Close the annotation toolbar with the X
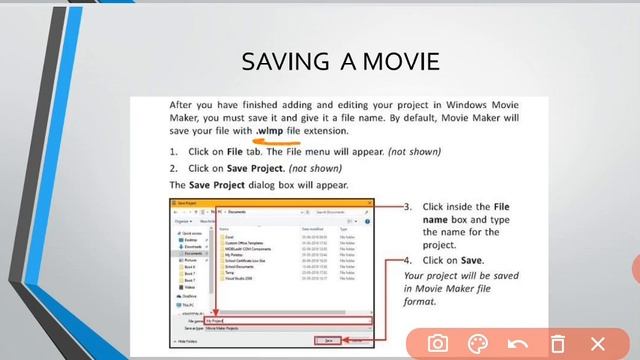Viewport: 640px width, 360px height. (598, 344)
